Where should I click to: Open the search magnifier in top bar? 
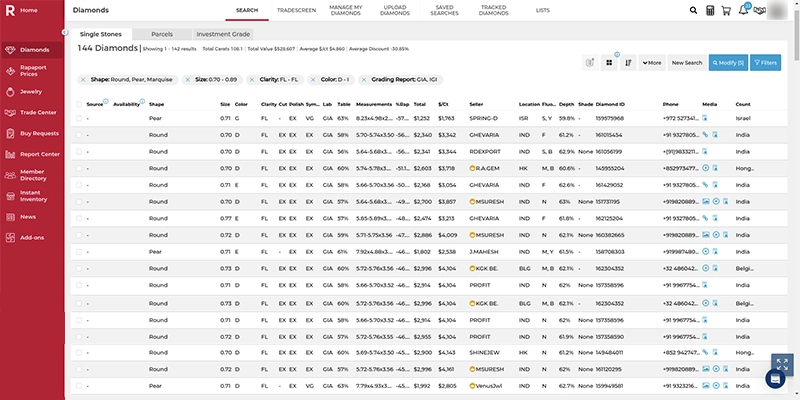point(693,10)
